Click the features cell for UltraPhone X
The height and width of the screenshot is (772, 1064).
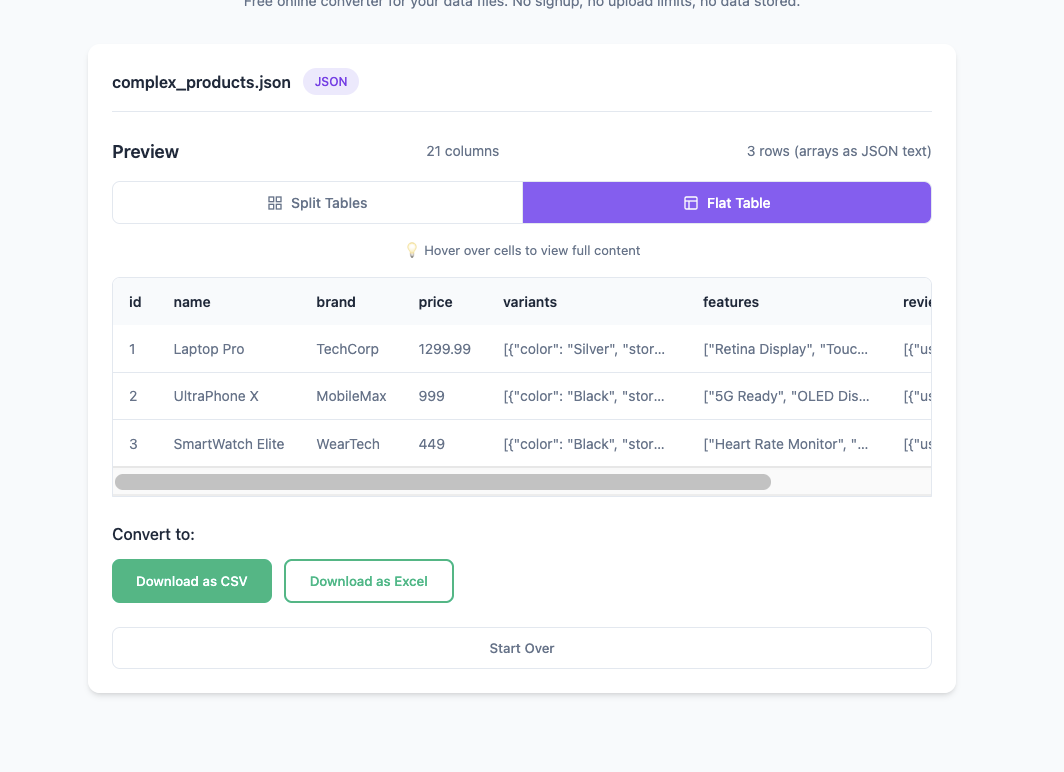tap(786, 396)
